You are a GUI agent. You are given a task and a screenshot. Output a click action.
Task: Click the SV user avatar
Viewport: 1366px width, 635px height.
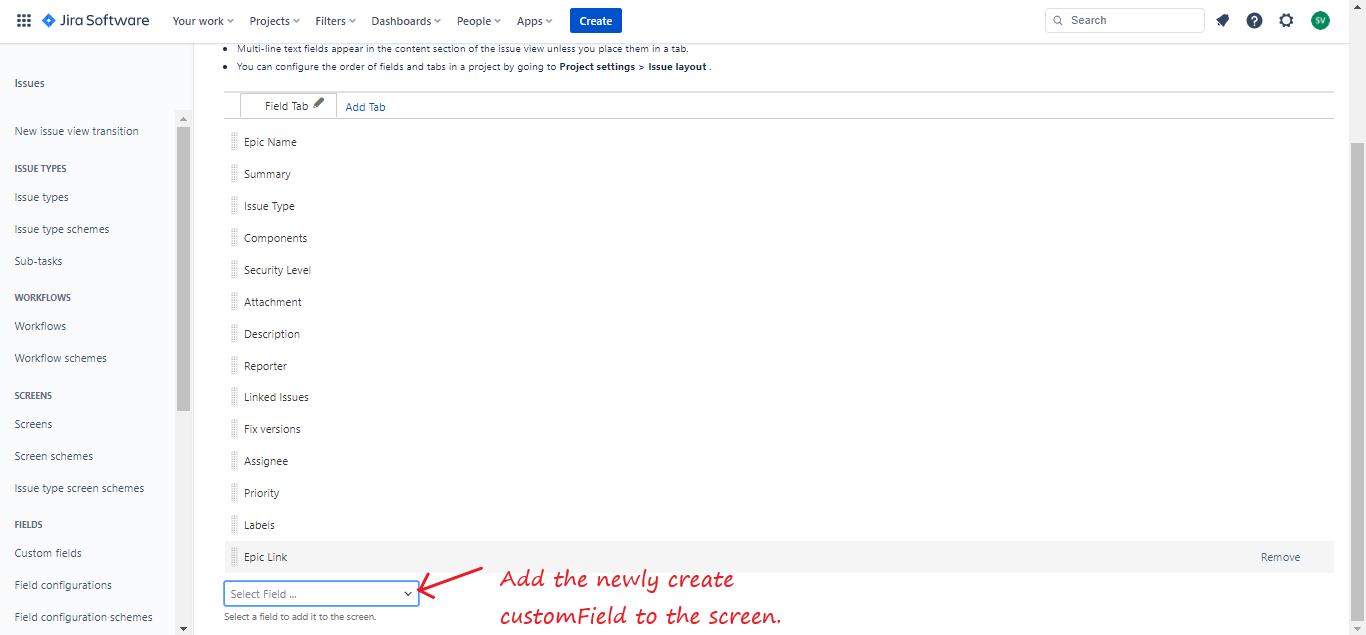click(x=1320, y=20)
